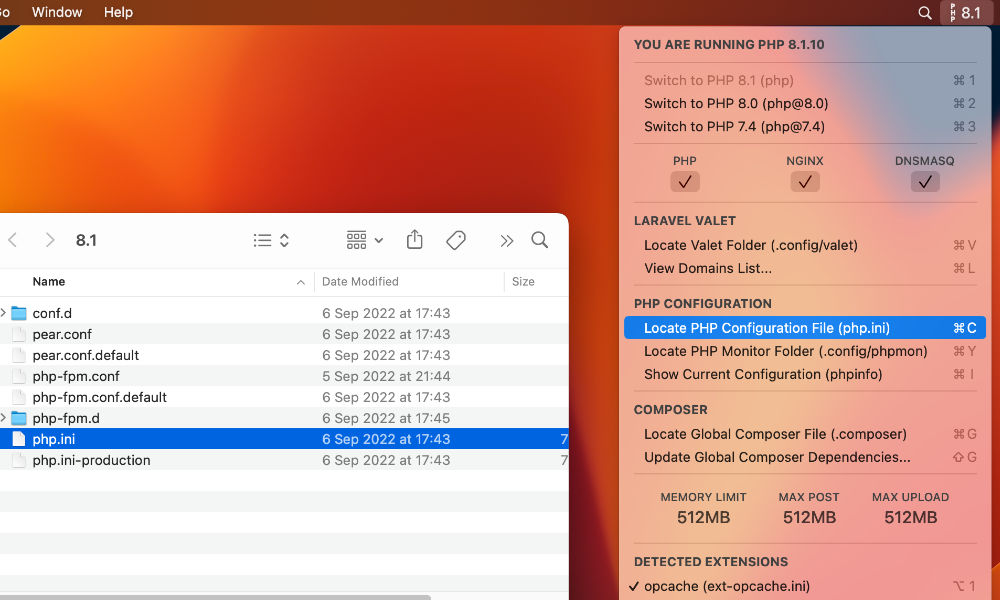Viewport: 1000px width, 600px height.
Task: Switch to PHP 7.4 (php@7.4)
Action: 805,126
